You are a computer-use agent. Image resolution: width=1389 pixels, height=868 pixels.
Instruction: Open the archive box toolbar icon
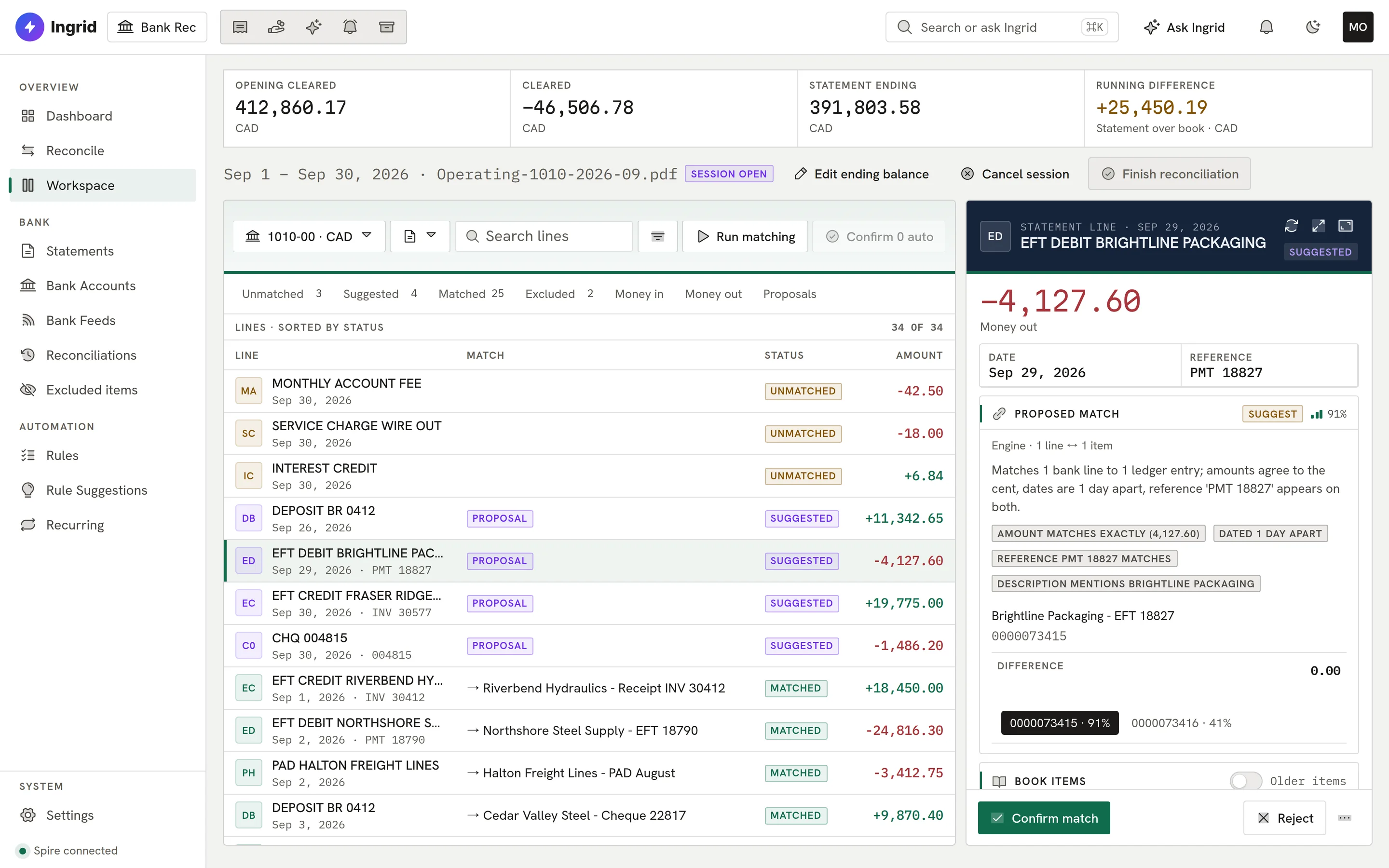(x=387, y=27)
